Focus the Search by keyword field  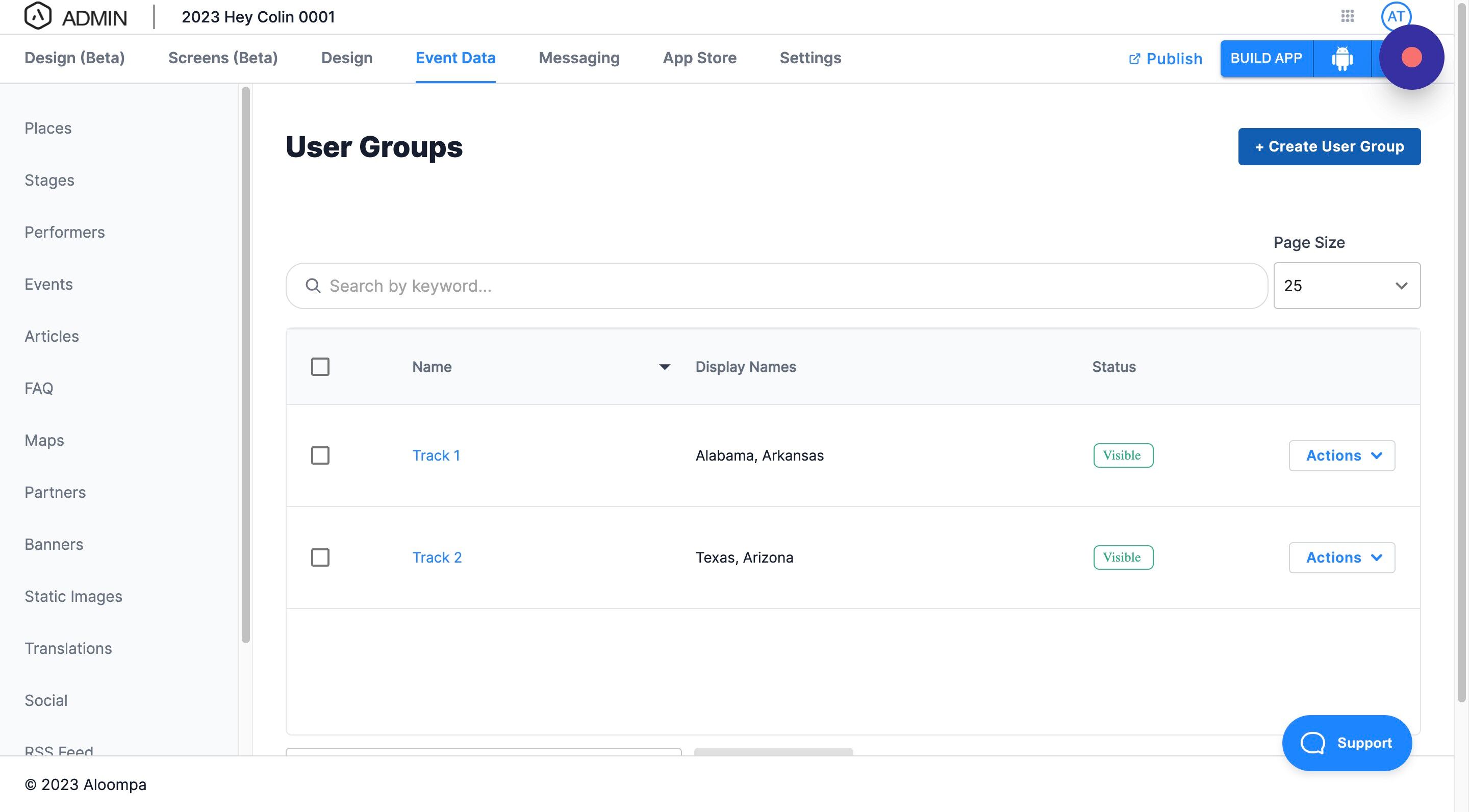(776, 286)
